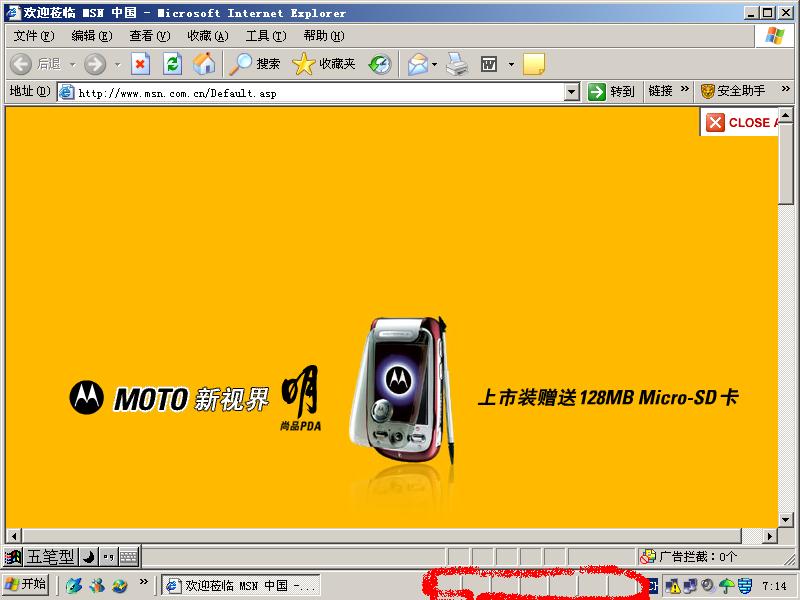Image resolution: width=800 pixels, height=600 pixels.
Task: Expand quick launch overflow chevron
Action: pos(143,582)
